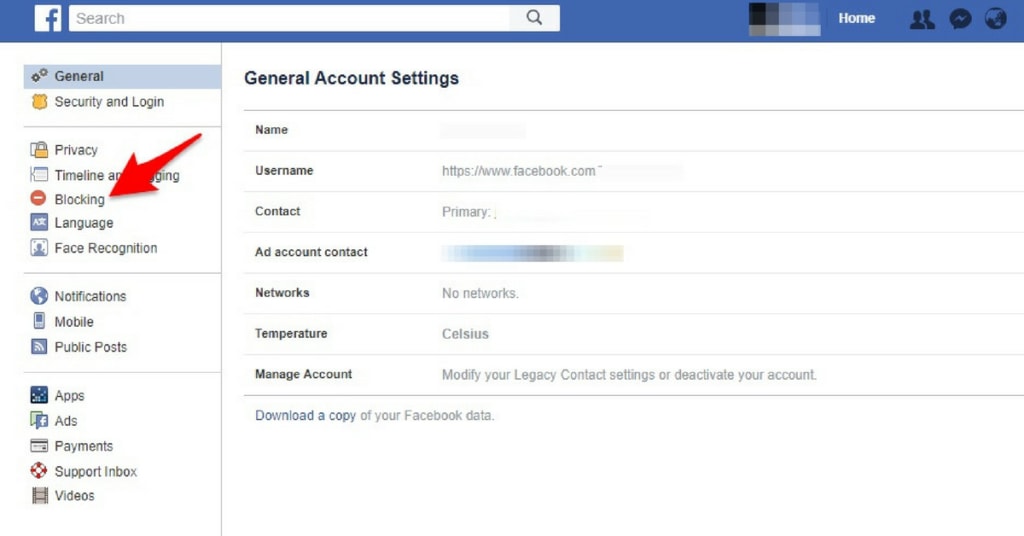The image size is (1024, 536).
Task: Click the facebook.com username URL
Action: point(519,171)
